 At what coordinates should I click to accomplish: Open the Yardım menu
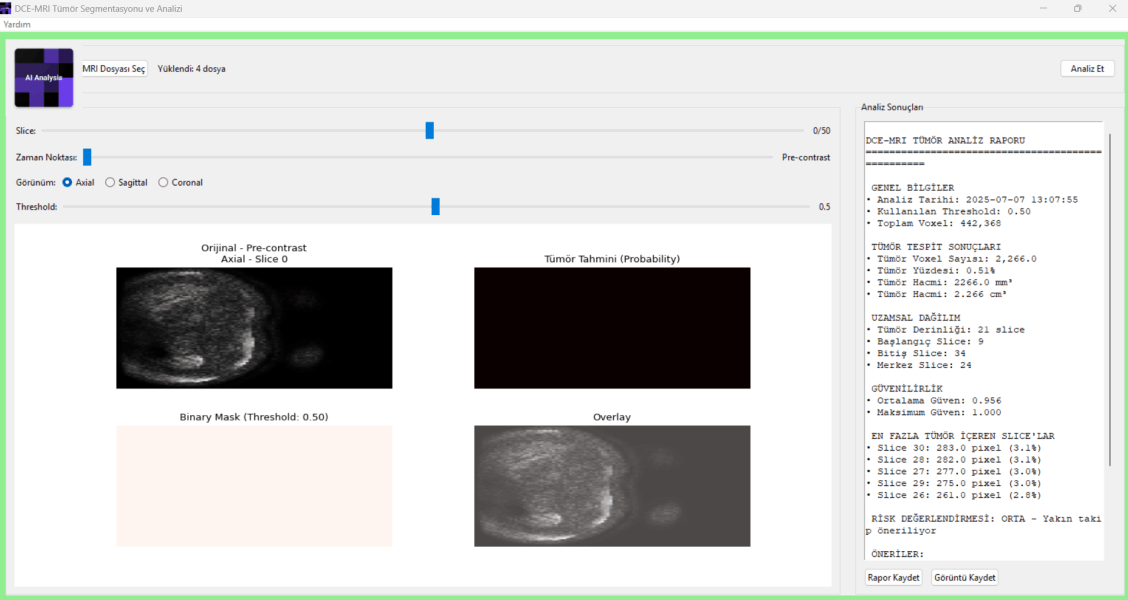(x=17, y=24)
